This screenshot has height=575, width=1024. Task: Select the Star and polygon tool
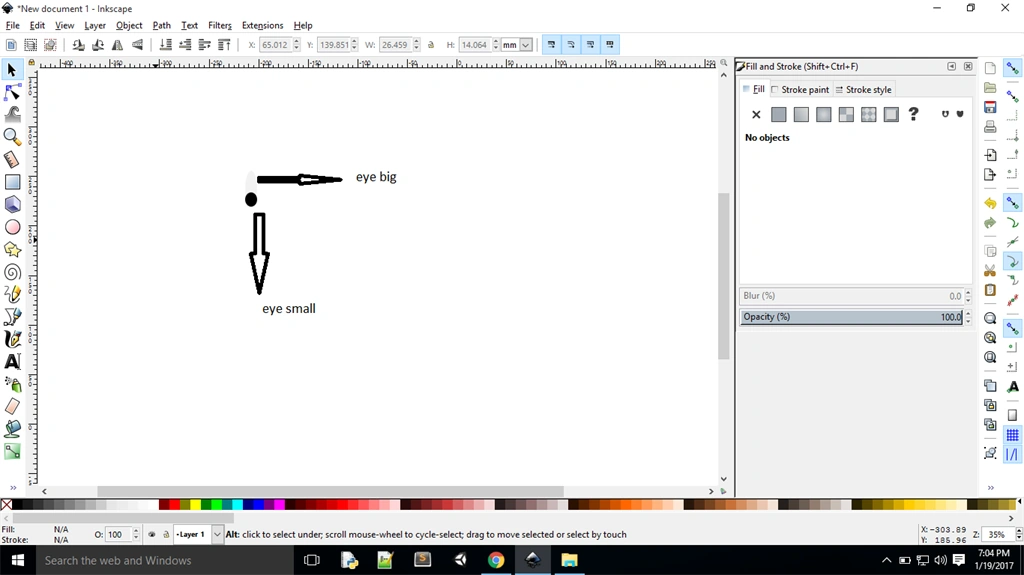click(12, 250)
